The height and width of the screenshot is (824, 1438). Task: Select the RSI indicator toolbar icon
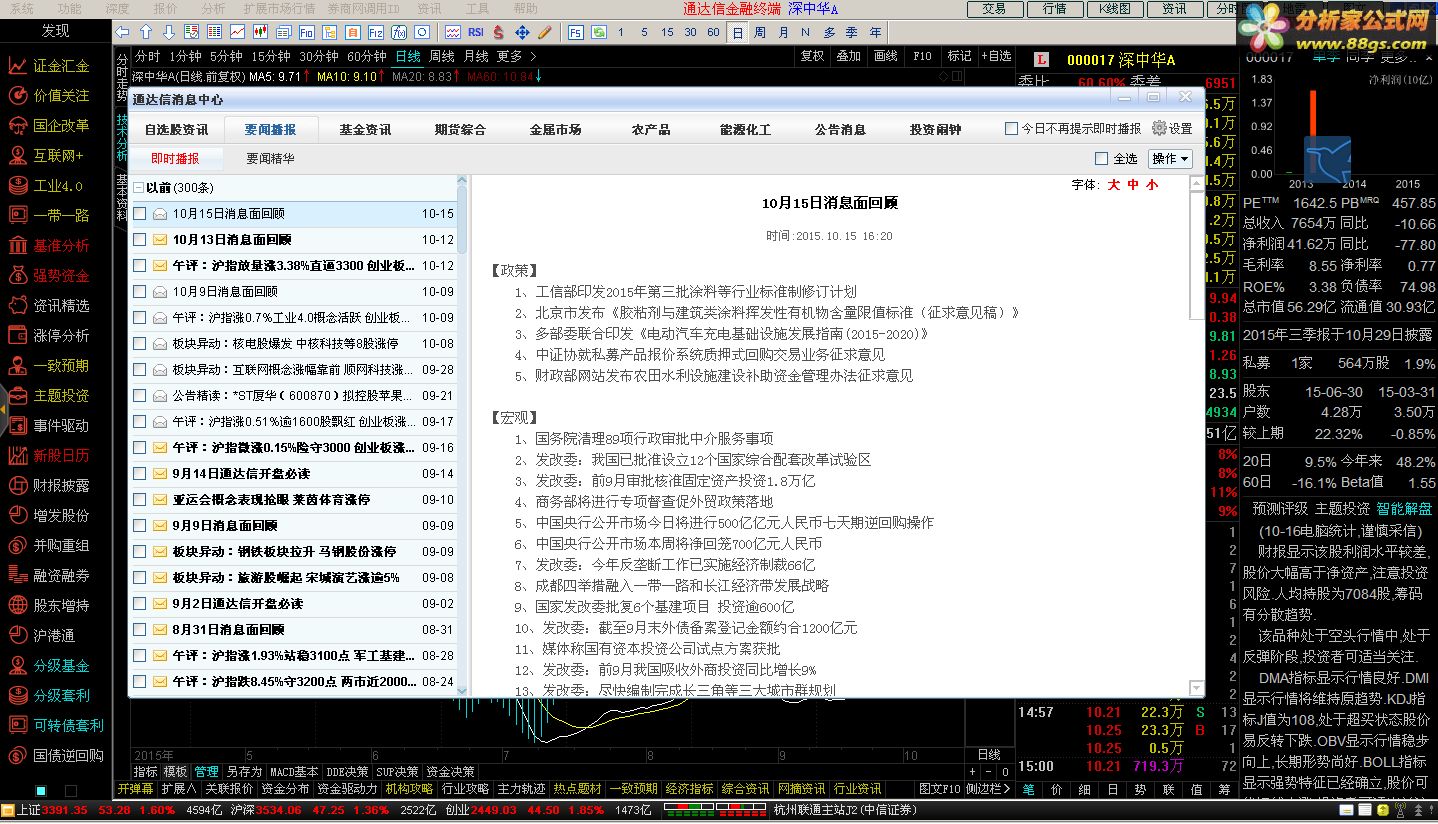click(x=476, y=32)
